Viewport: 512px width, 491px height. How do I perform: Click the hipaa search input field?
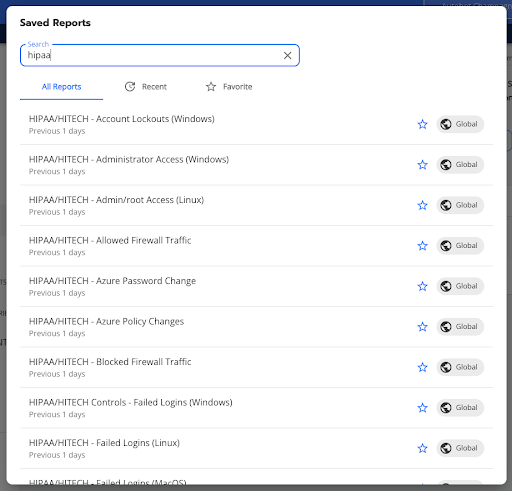(x=160, y=55)
